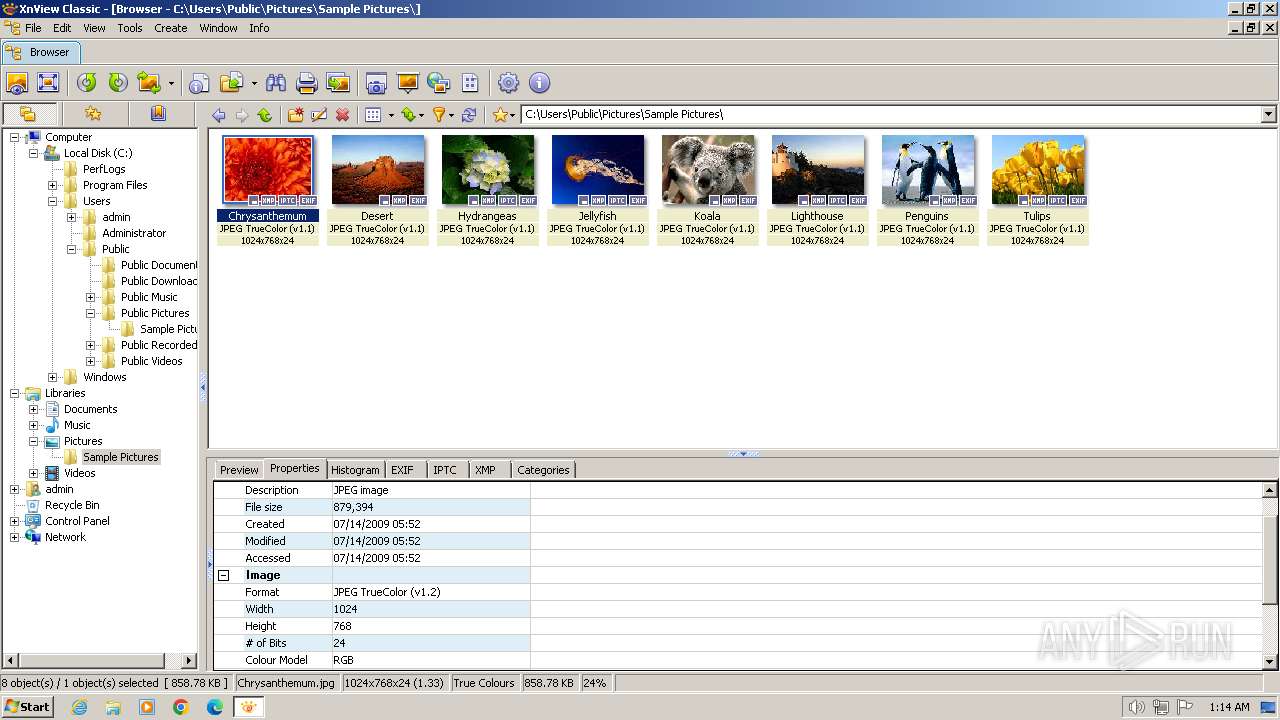Start slide show icon
This screenshot has width=1280, height=720.
coord(407,83)
